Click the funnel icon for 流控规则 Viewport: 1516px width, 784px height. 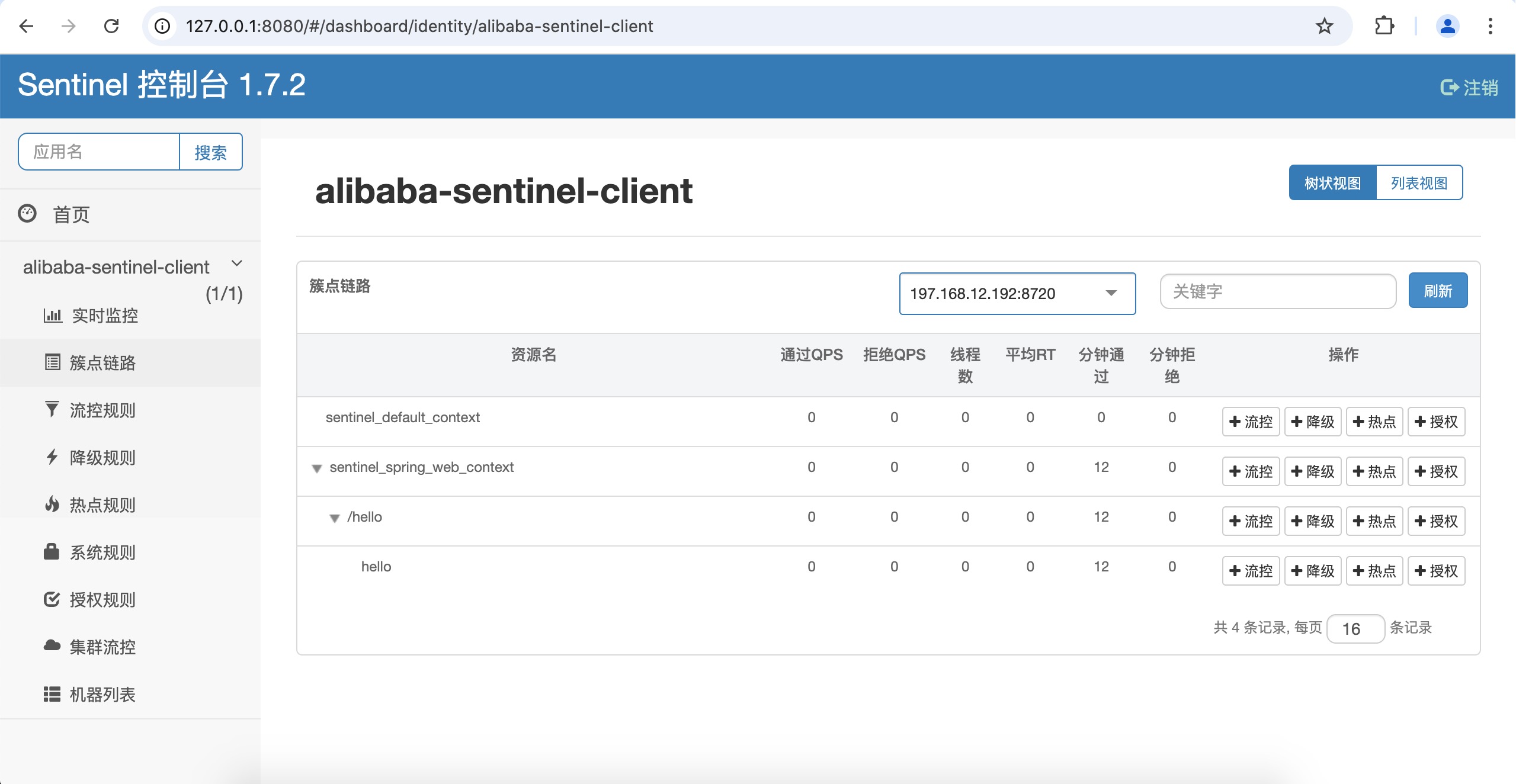point(52,409)
